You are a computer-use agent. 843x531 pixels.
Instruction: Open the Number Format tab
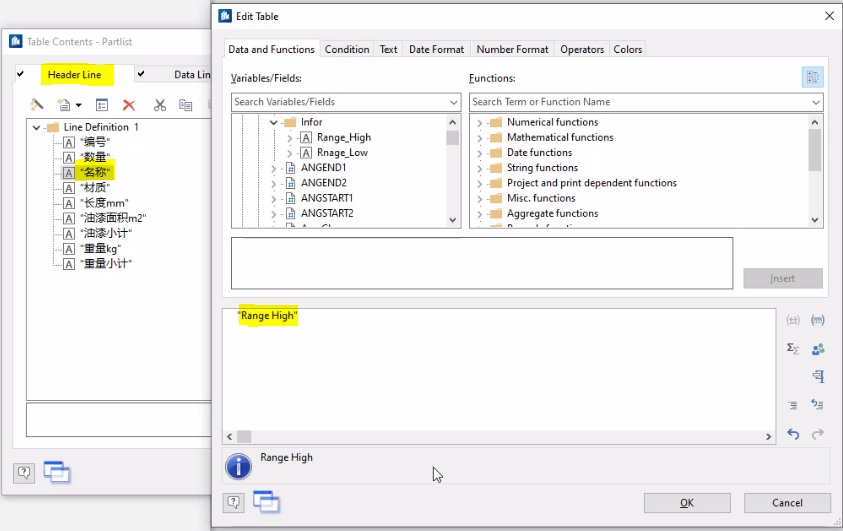512,49
